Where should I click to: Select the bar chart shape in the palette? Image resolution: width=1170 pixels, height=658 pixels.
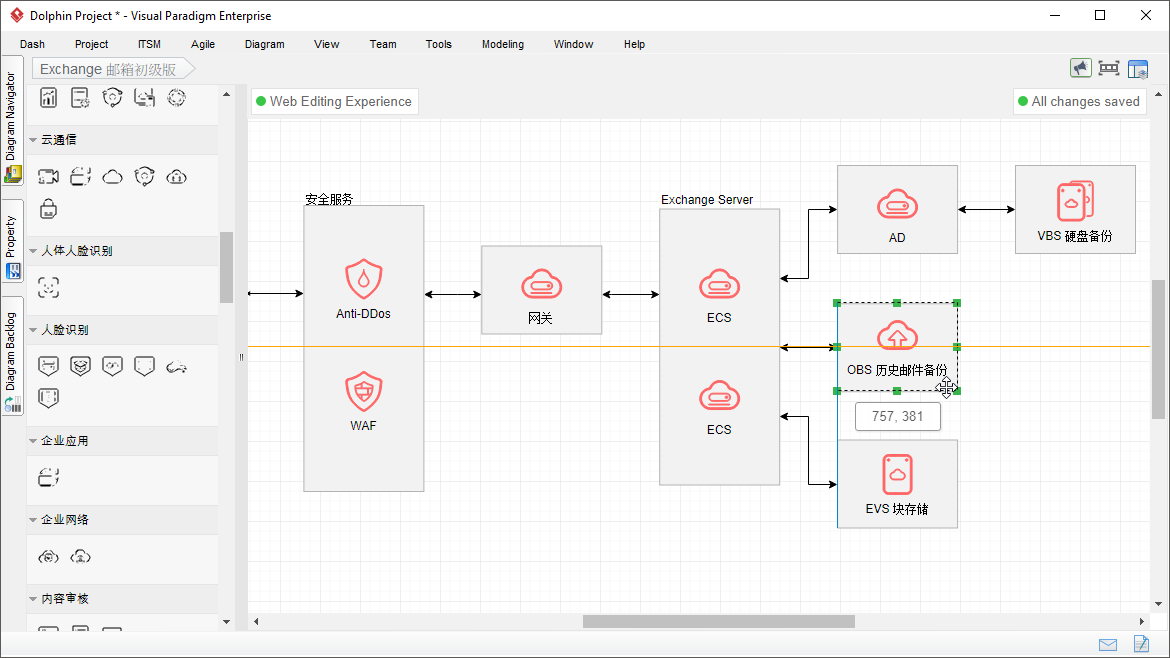tap(49, 98)
